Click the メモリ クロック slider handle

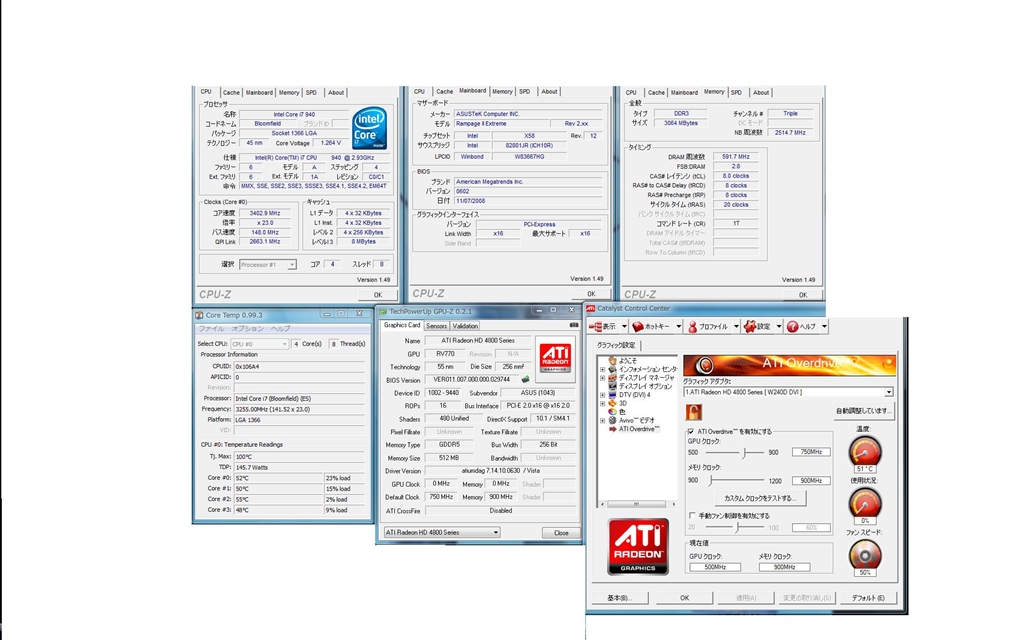coord(711,481)
